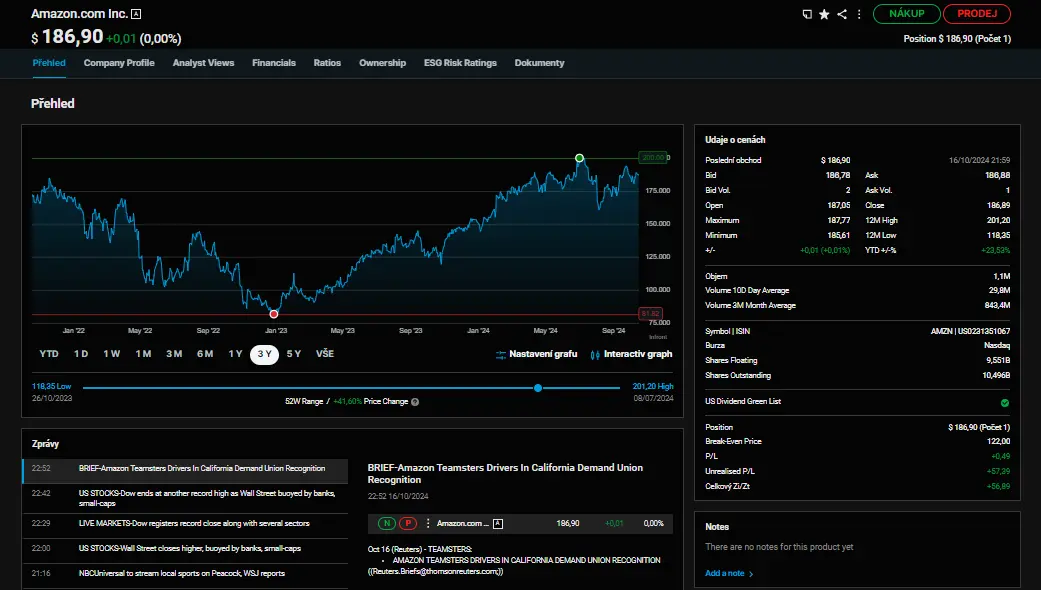1041x590 pixels.
Task: Click the 118,35 Low label under the chart
Action: [51, 386]
